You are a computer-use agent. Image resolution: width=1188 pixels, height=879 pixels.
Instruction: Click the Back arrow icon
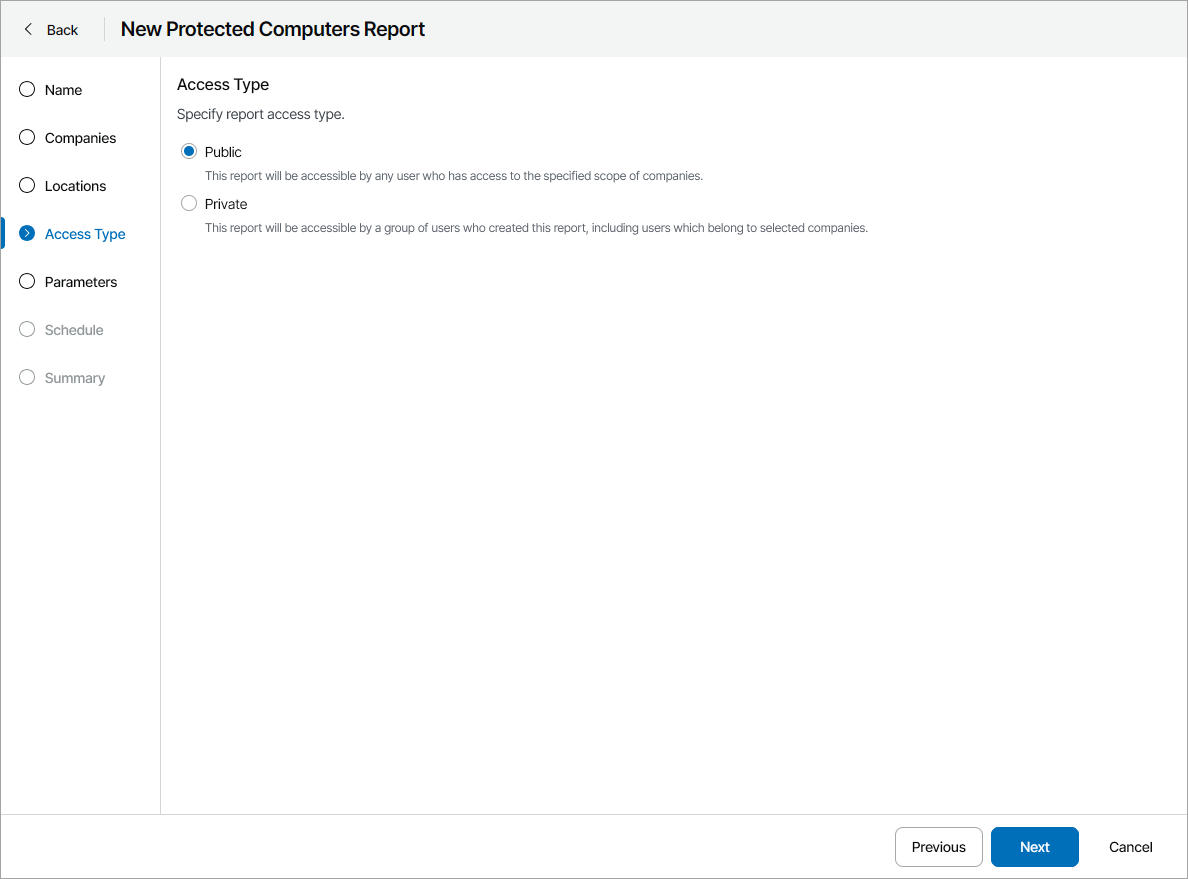point(28,30)
